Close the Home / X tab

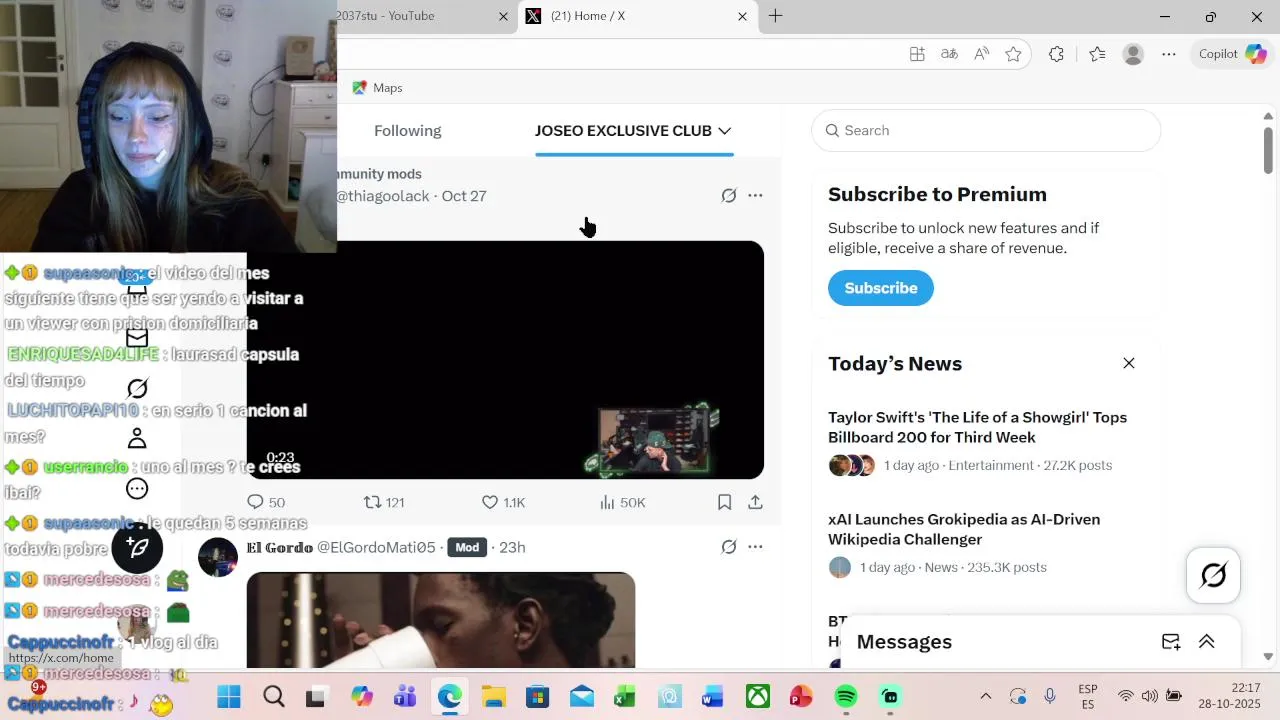tap(742, 16)
